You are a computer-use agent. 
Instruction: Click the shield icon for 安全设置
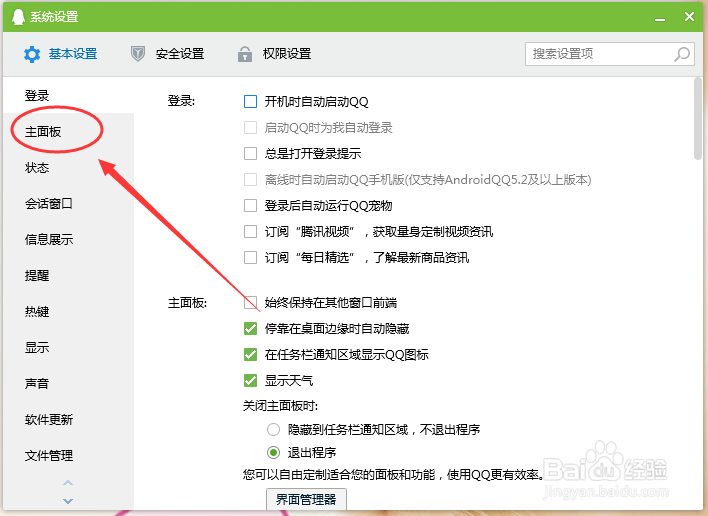click(138, 54)
